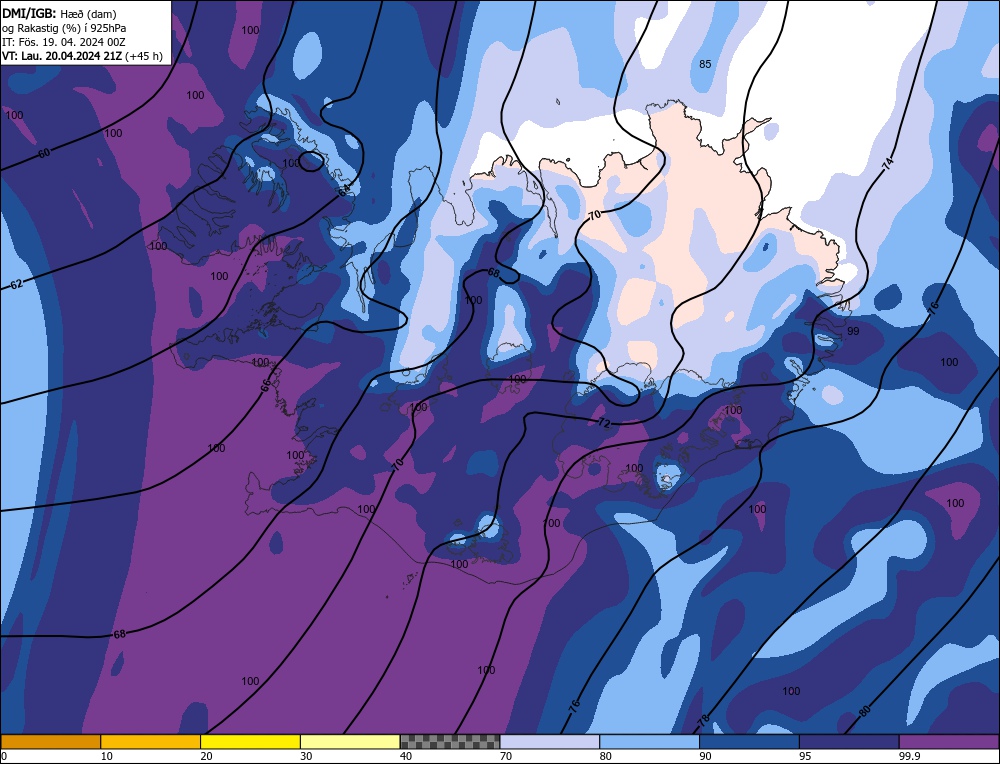Click the dark orange 0–10 legend swatch
Image resolution: width=1000 pixels, height=764 pixels.
pos(50,741)
